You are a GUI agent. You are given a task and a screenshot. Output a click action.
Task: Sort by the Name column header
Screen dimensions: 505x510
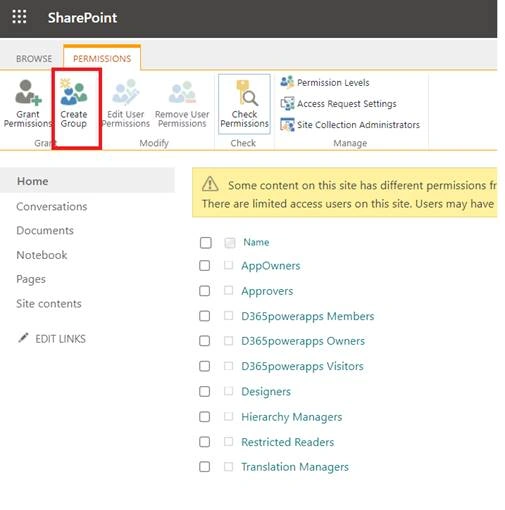click(x=256, y=242)
